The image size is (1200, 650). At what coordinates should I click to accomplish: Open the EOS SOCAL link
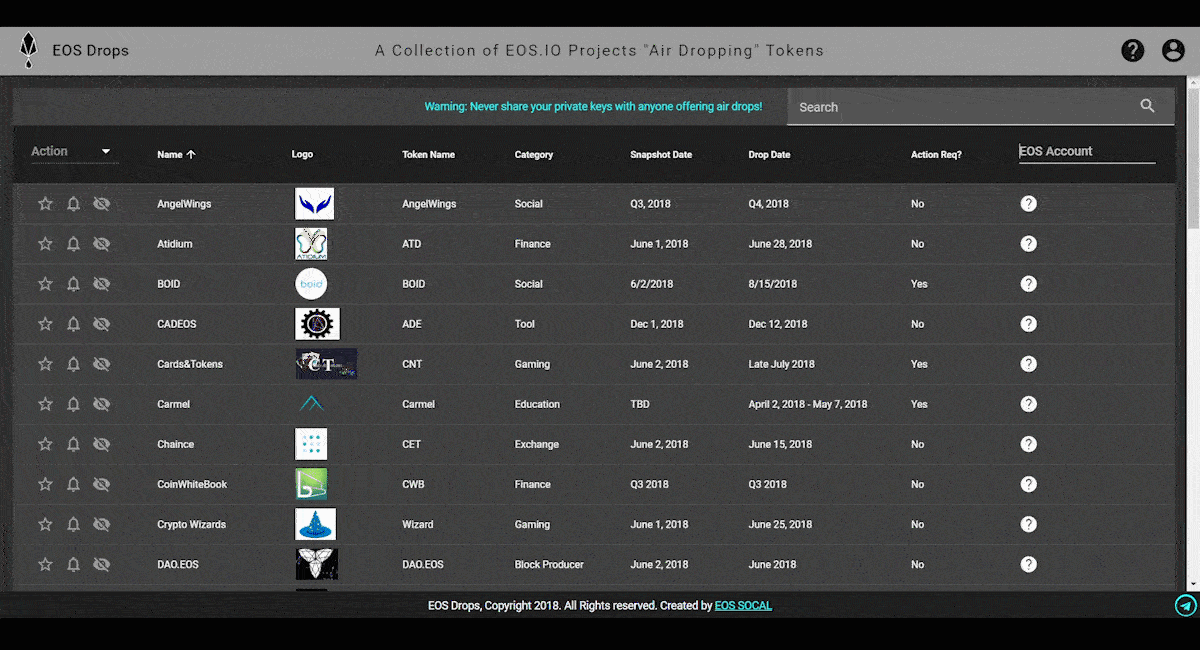pos(743,605)
